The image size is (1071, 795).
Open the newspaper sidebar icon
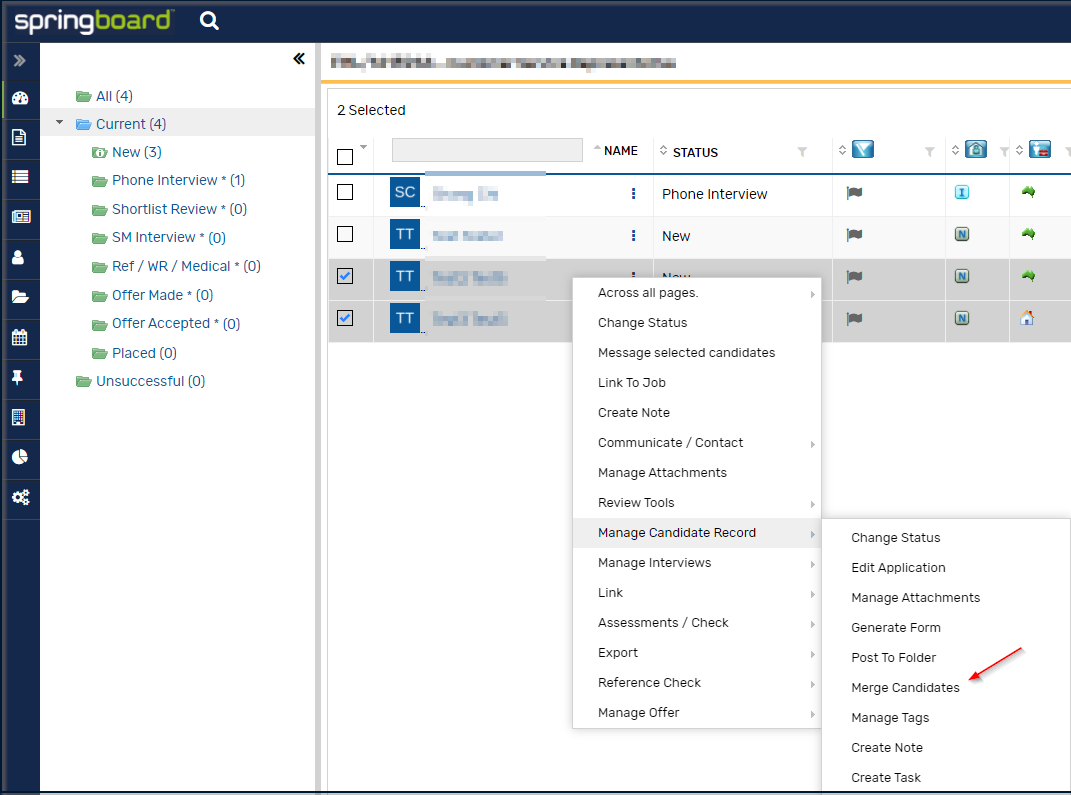pos(20,217)
